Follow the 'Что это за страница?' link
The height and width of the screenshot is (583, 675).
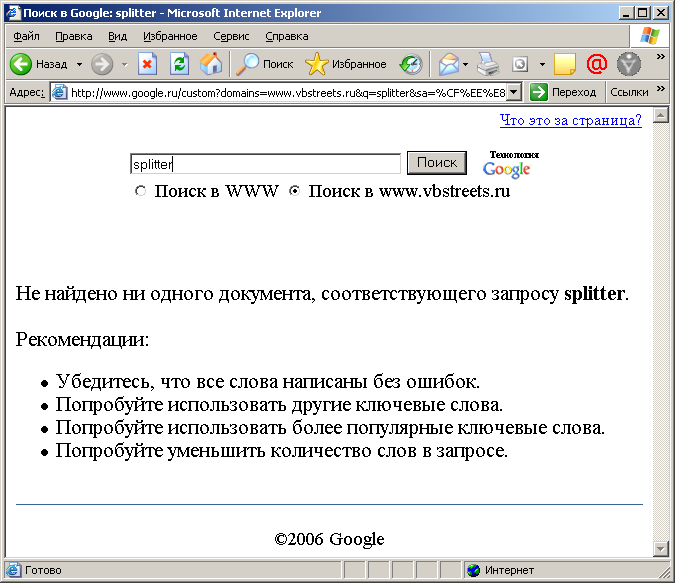(570, 120)
